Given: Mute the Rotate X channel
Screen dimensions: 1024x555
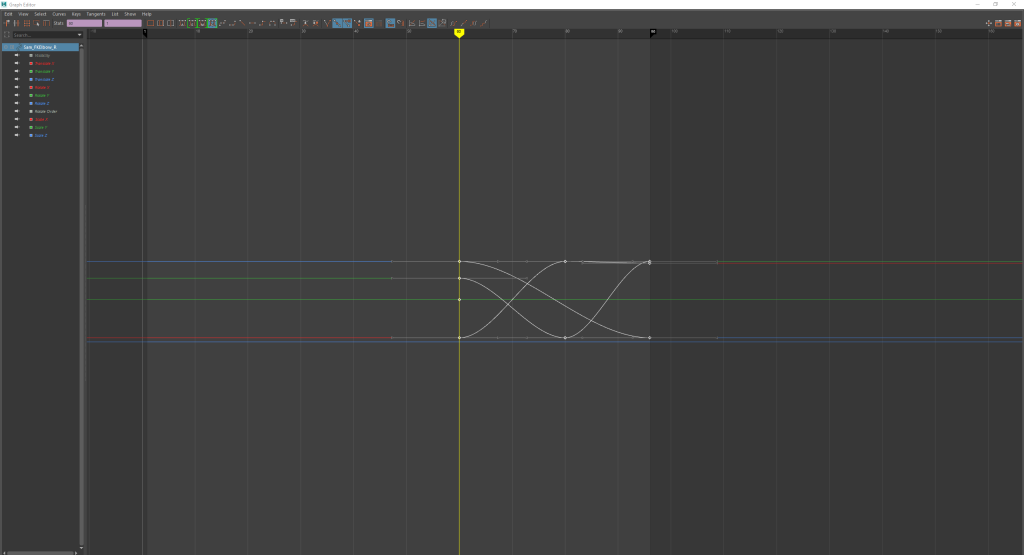Looking at the screenshot, I should click(x=17, y=87).
